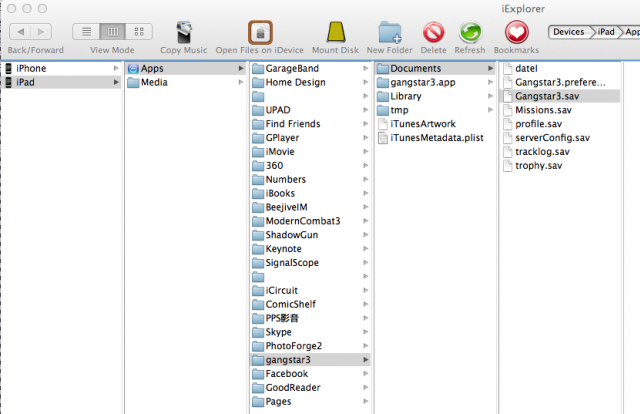Select the gangstar3 folder
The width and height of the screenshot is (640, 414).
coord(310,360)
